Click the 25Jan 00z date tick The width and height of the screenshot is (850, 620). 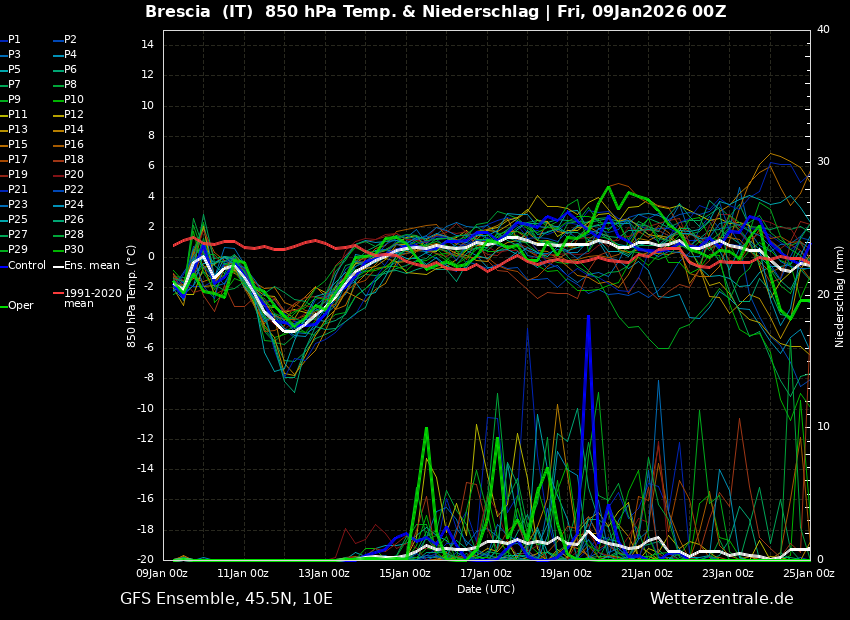click(808, 574)
